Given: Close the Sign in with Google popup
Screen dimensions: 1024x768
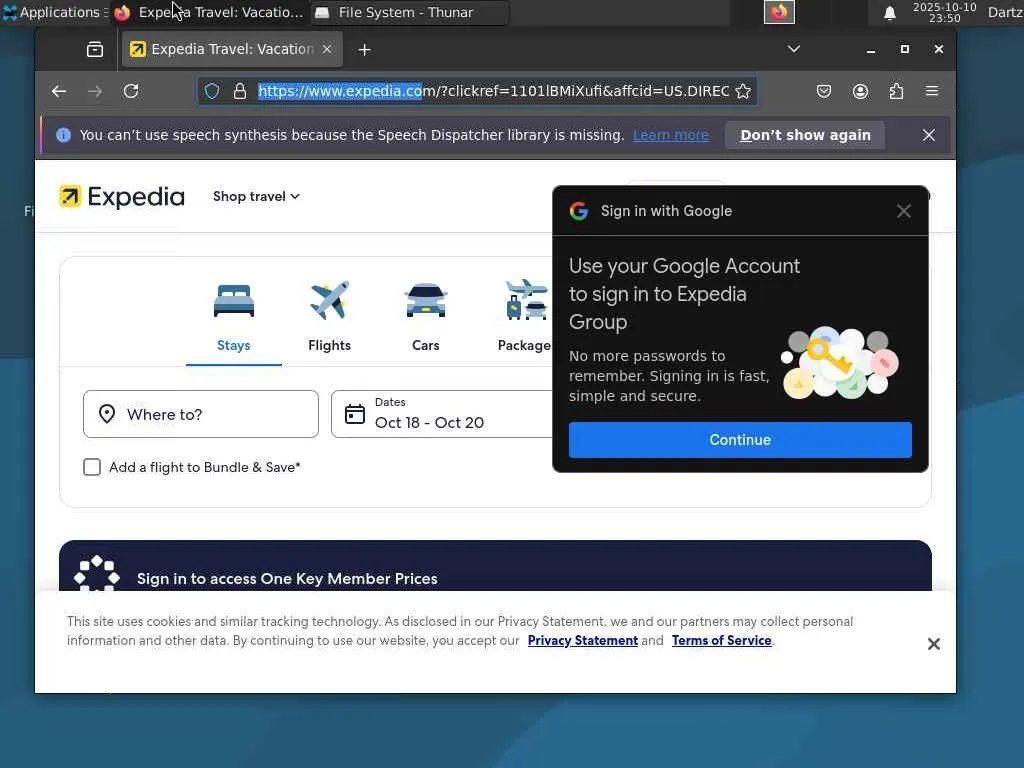Looking at the screenshot, I should 903,211.
